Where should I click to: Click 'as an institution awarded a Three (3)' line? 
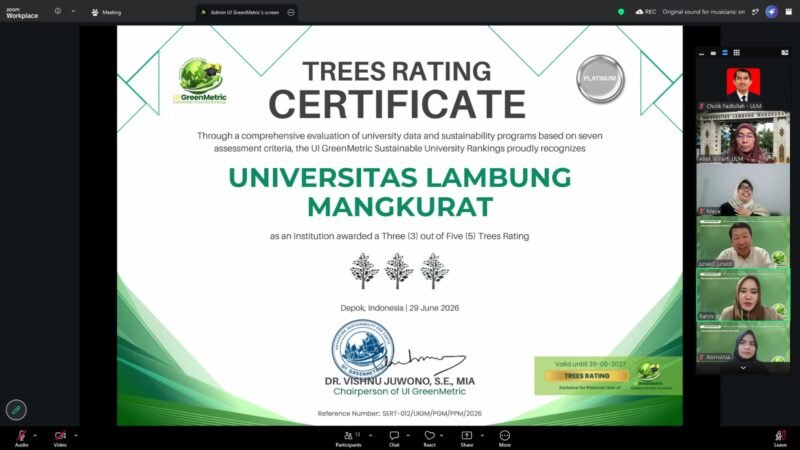pyautogui.click(x=399, y=236)
